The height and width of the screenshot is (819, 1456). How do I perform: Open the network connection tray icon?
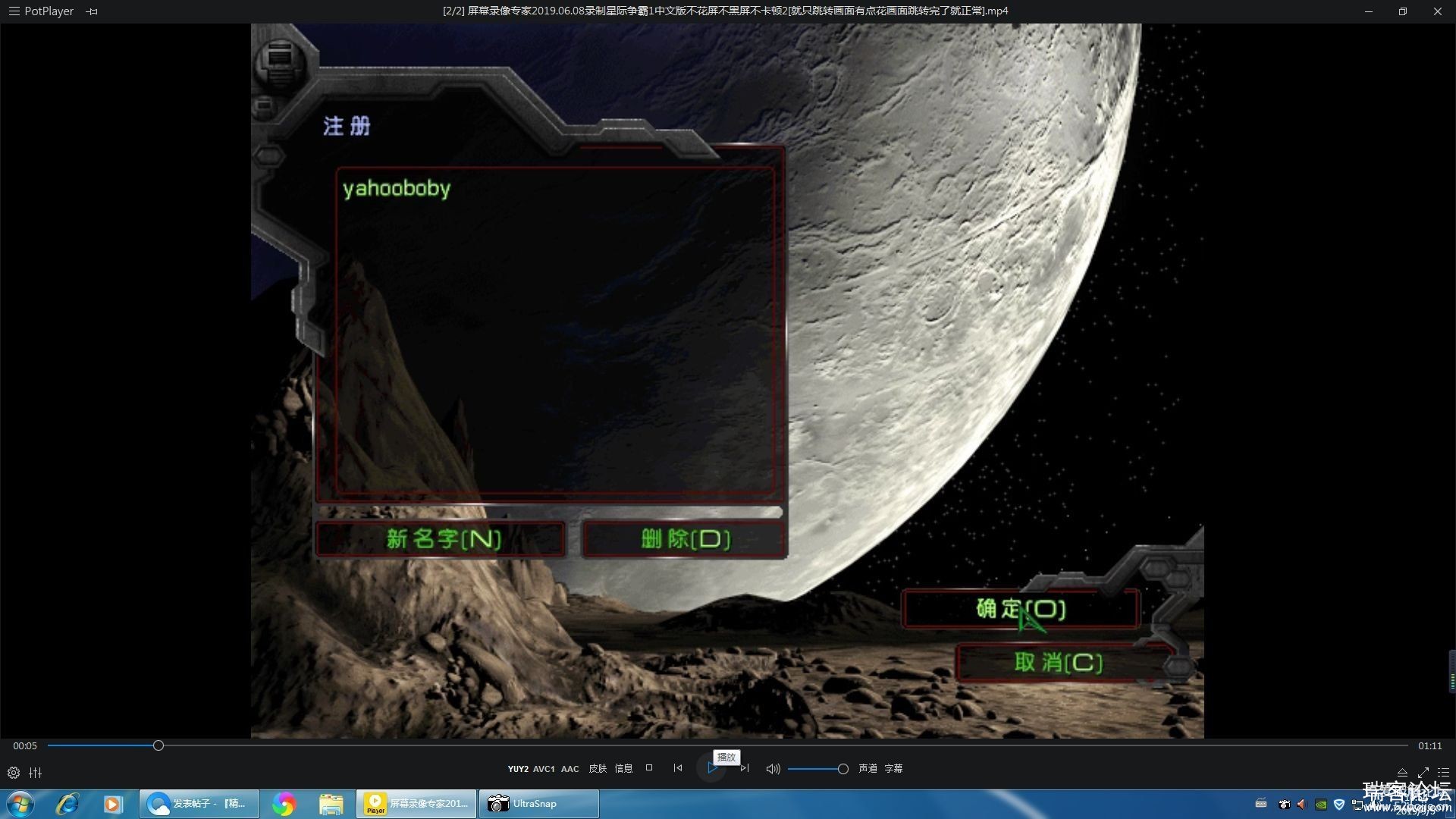(1357, 804)
